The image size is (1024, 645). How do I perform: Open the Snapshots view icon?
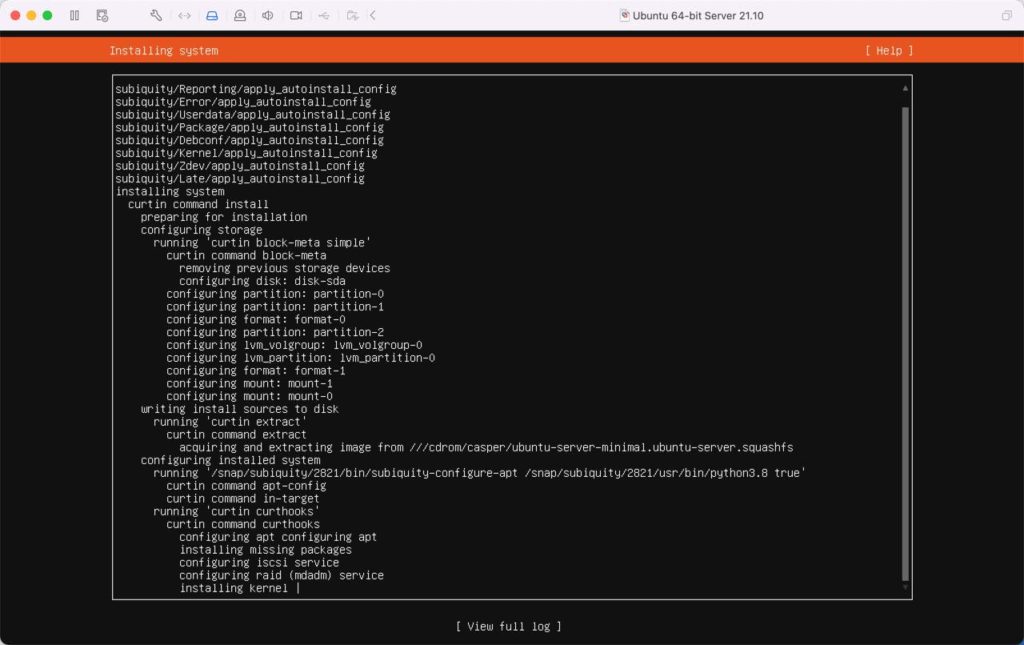[100, 15]
